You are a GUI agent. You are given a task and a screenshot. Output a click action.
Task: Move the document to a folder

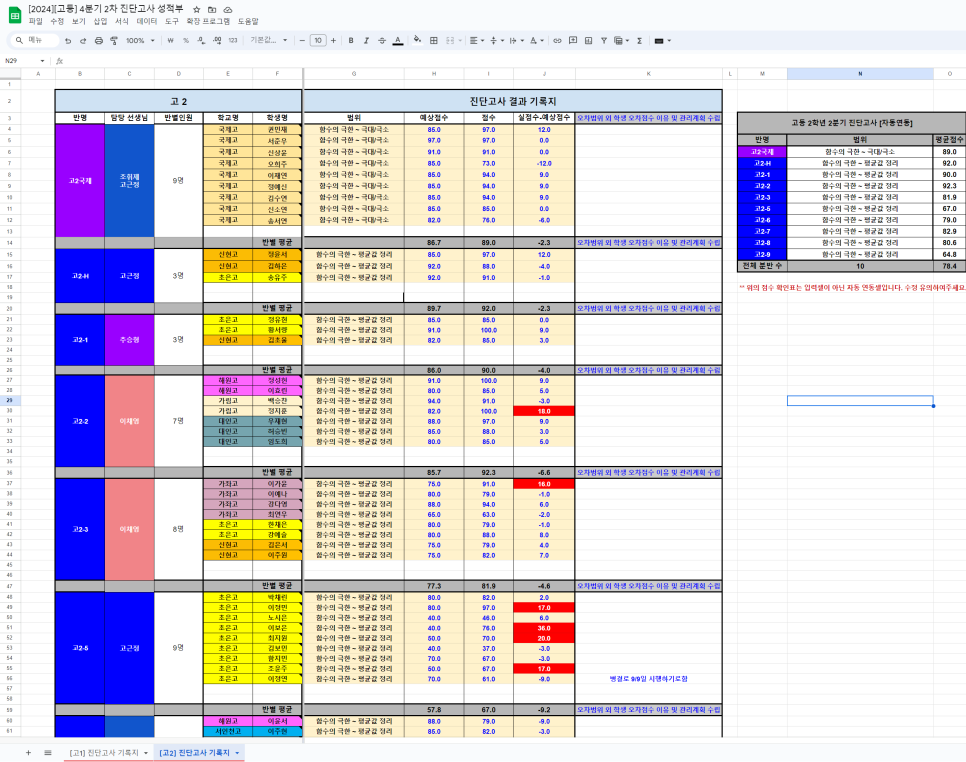(x=212, y=9)
